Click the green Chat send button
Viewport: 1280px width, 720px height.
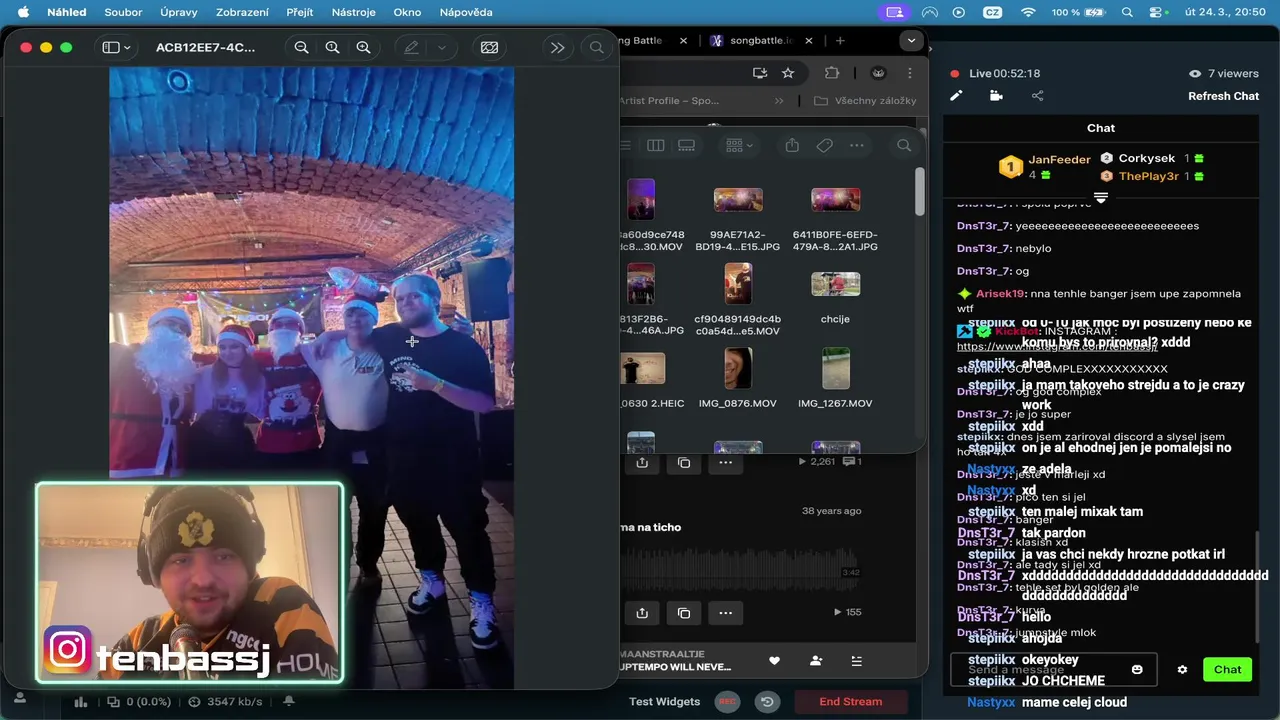pyautogui.click(x=1227, y=669)
